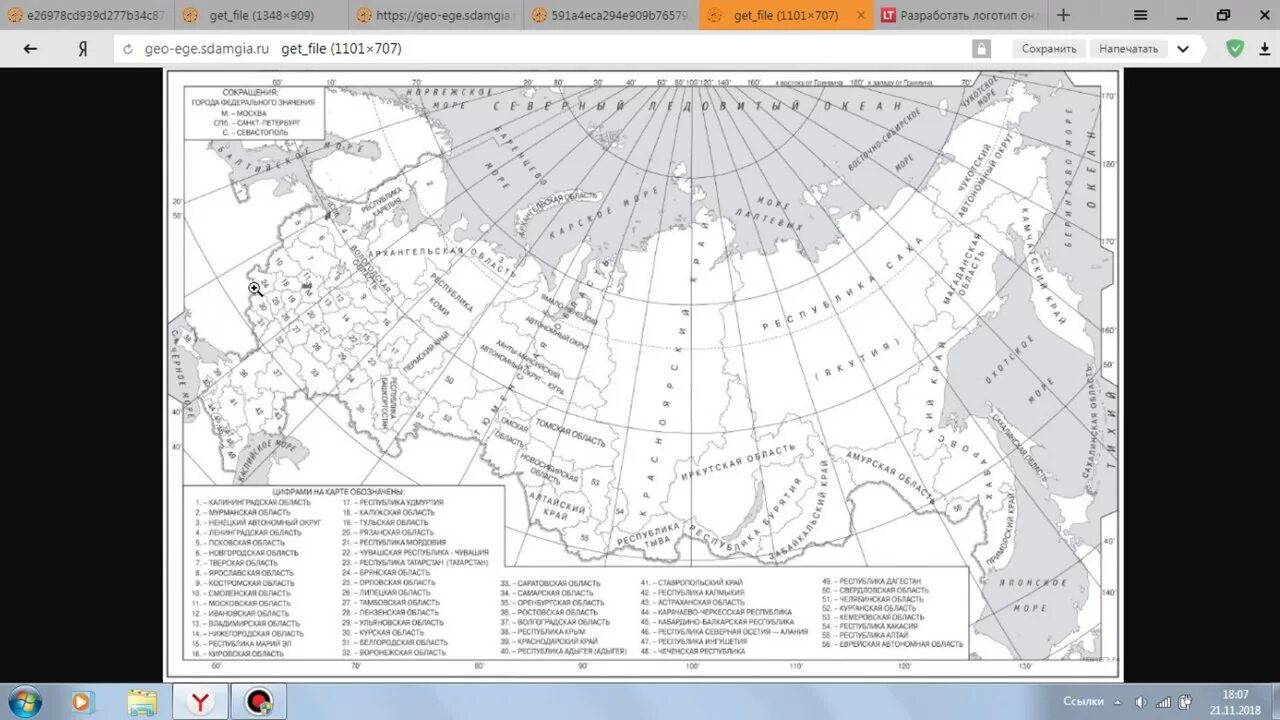Click the Ссылки toolbar in taskbar

[x=1083, y=701]
